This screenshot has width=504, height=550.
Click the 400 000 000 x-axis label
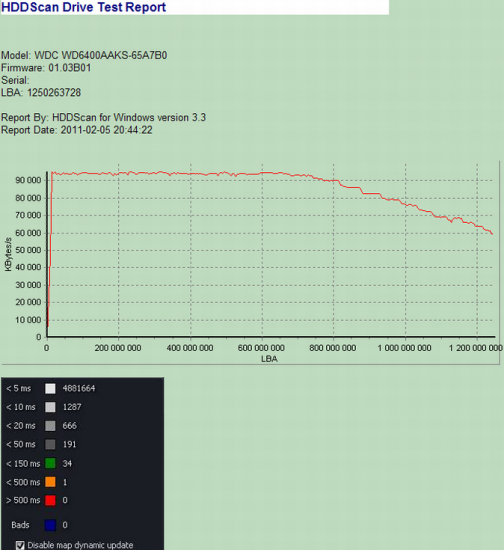tap(190, 348)
